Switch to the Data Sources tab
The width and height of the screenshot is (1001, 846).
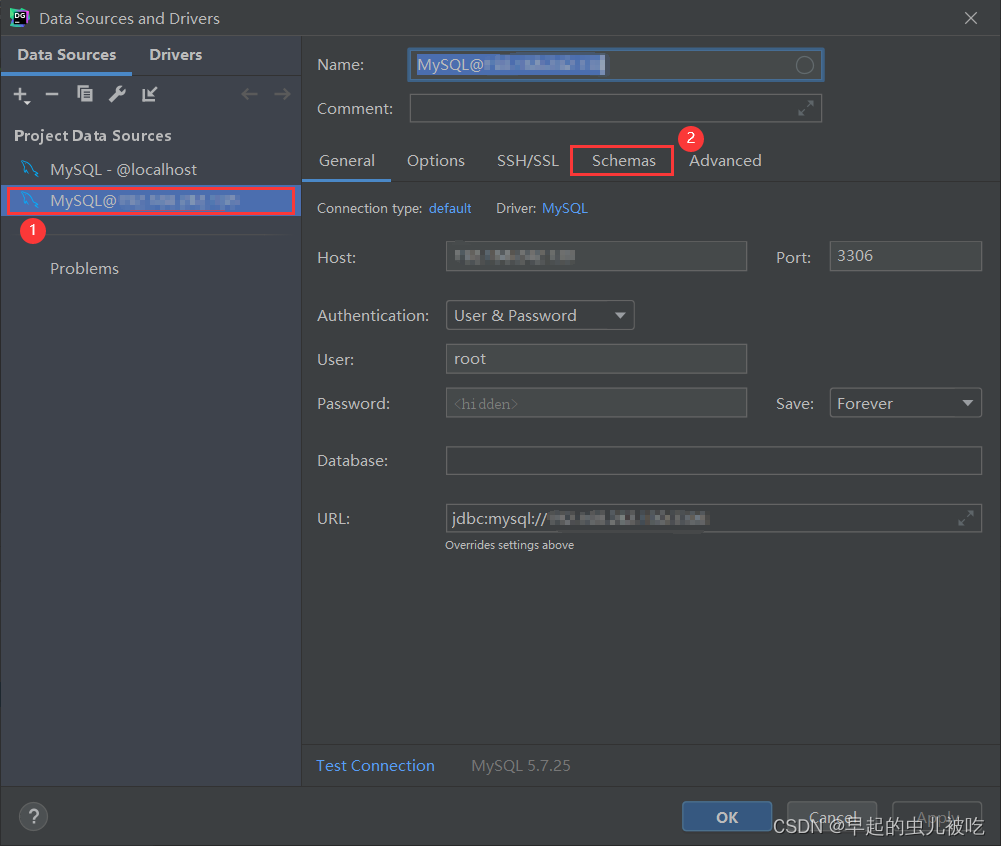[66, 55]
